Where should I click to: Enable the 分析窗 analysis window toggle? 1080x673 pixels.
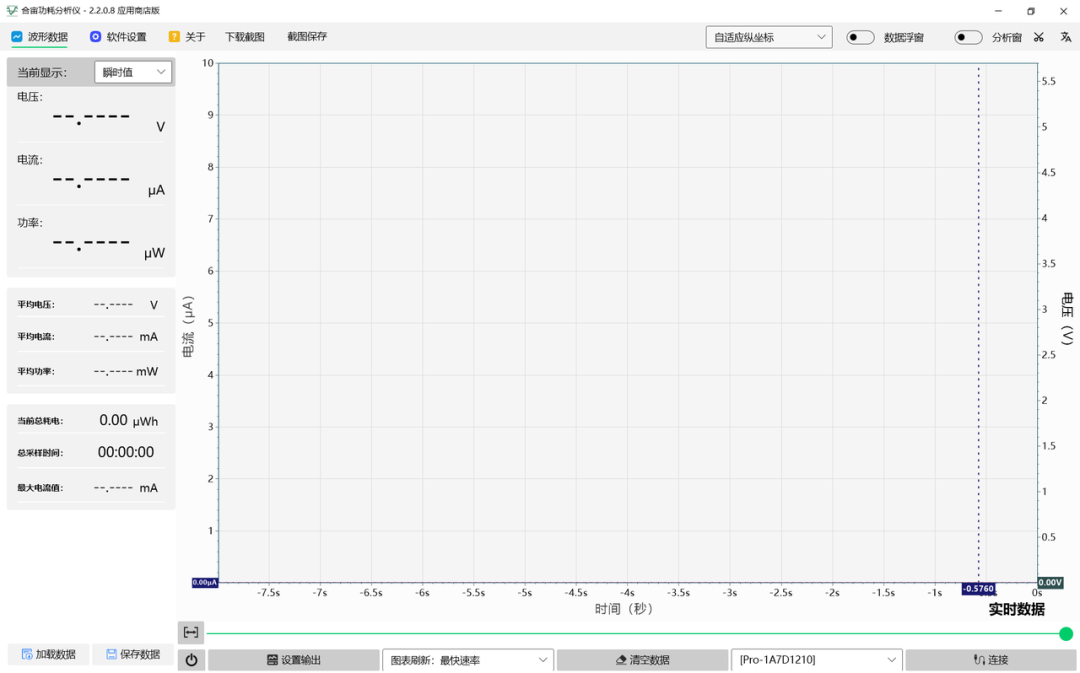(966, 36)
